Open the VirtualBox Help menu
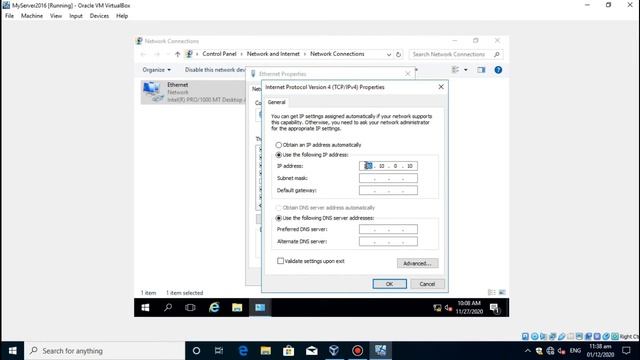Image resolution: width=640 pixels, height=360 pixels. click(x=122, y=16)
